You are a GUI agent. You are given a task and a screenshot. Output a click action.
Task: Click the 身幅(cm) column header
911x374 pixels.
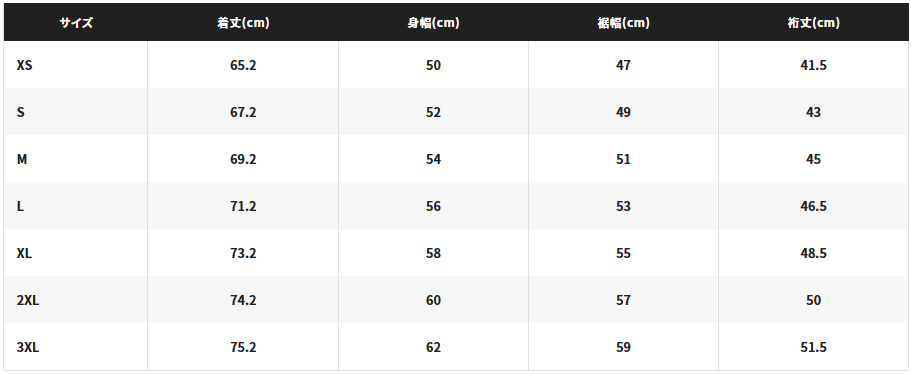click(433, 23)
